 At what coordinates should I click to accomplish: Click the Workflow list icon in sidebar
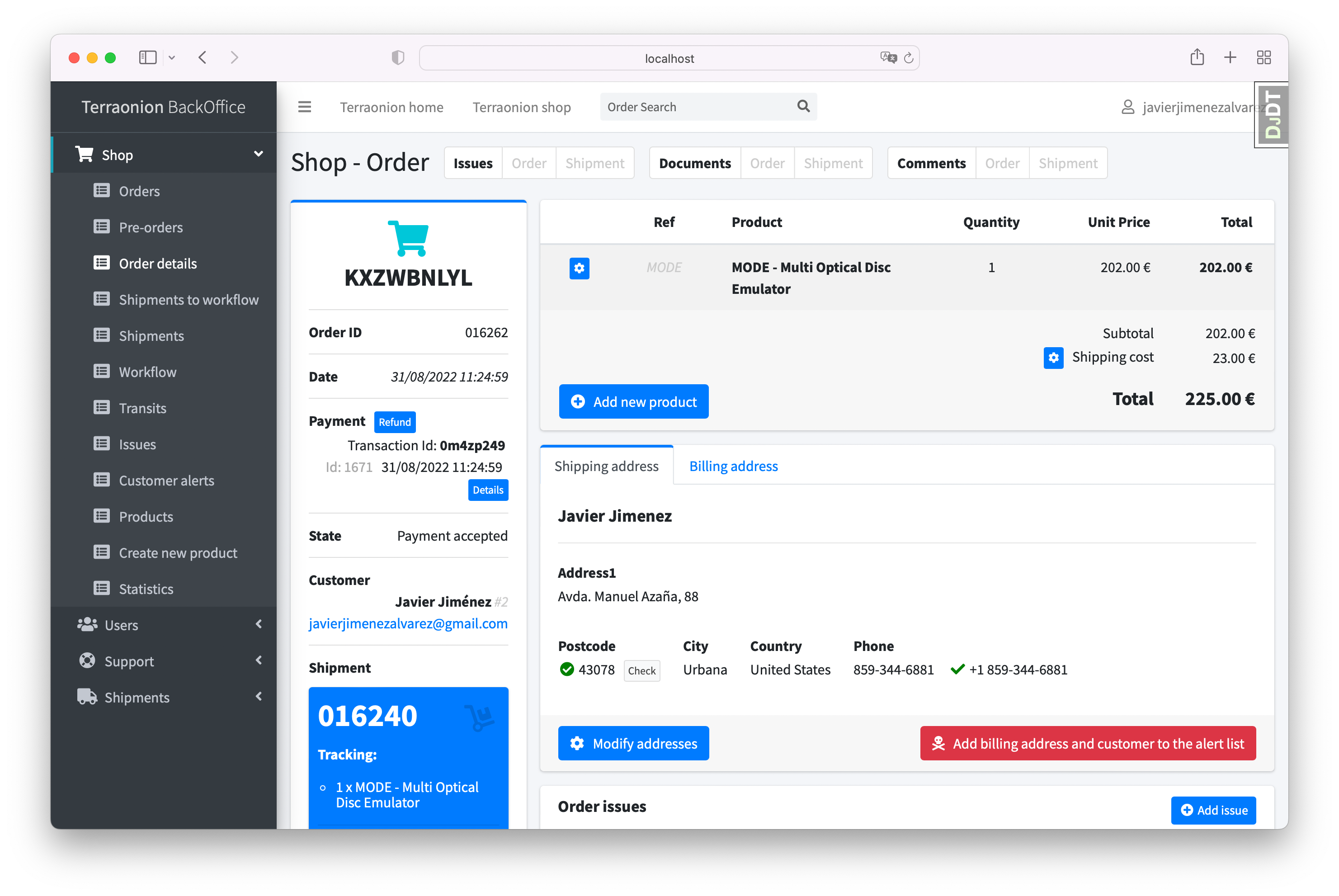tap(102, 372)
